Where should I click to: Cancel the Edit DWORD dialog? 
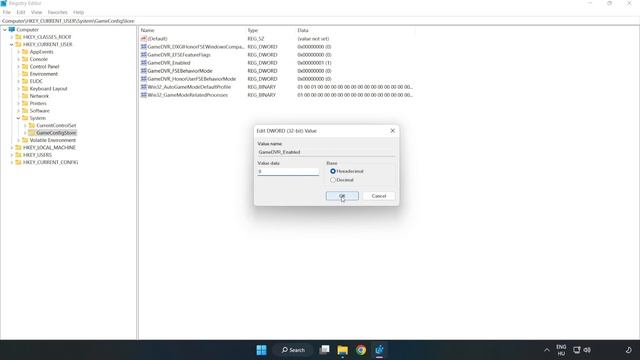[379, 196]
